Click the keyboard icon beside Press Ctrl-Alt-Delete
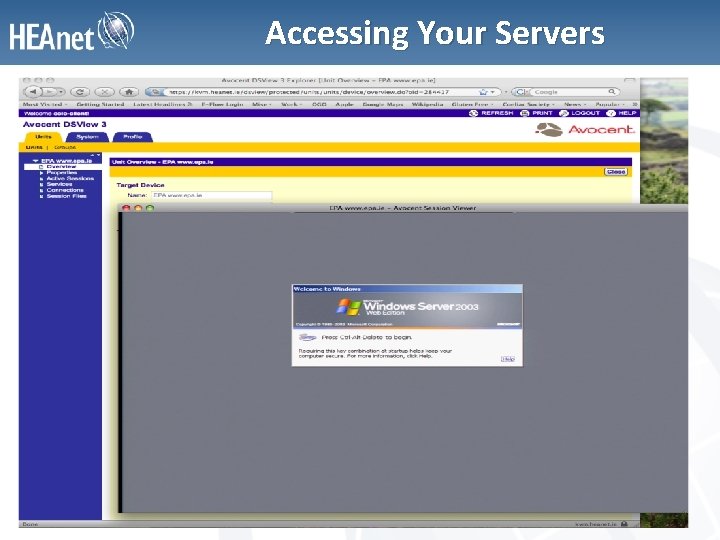The image size is (720, 540). 307,338
